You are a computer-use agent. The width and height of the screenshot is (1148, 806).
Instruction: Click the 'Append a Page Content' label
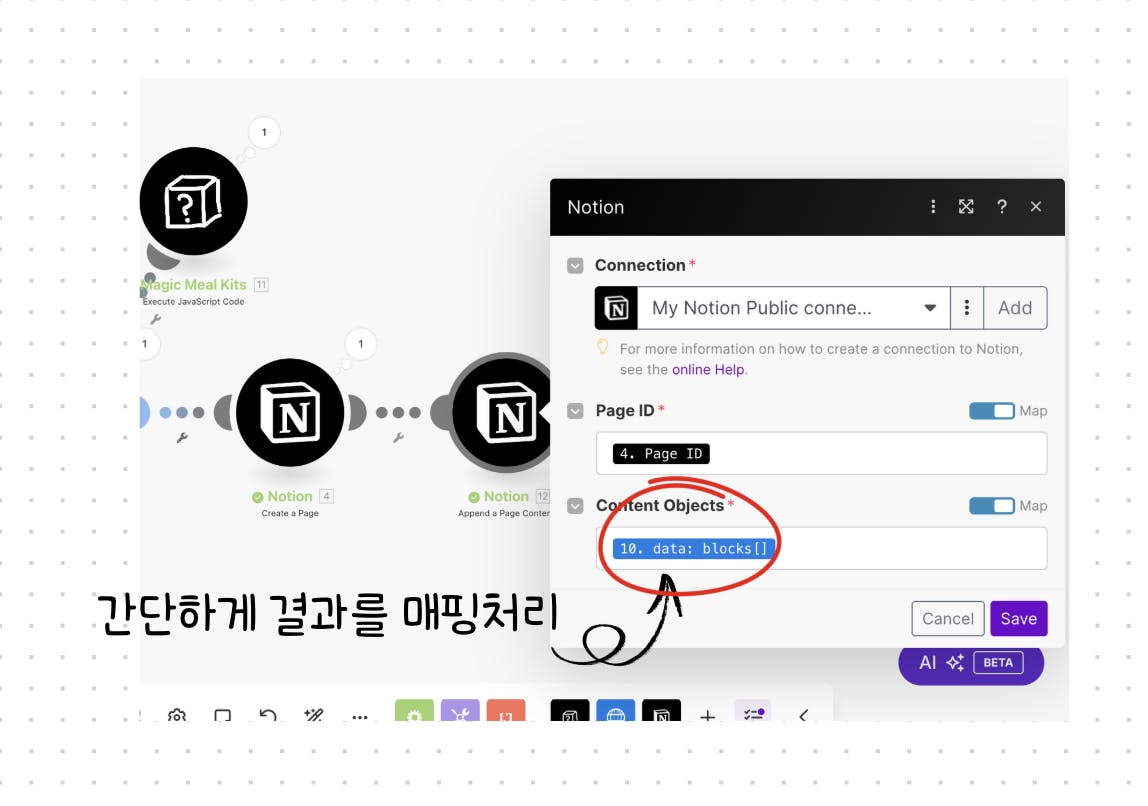[504, 513]
